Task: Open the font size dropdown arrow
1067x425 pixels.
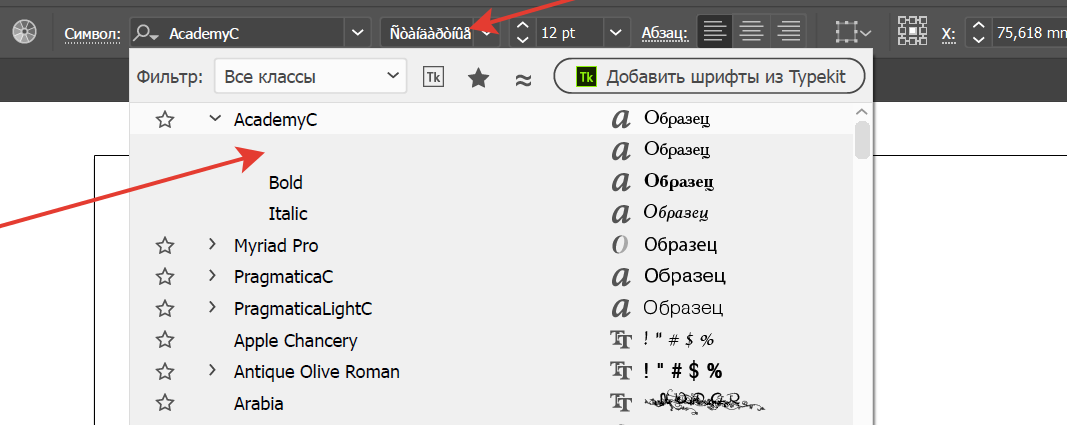Action: click(x=617, y=33)
